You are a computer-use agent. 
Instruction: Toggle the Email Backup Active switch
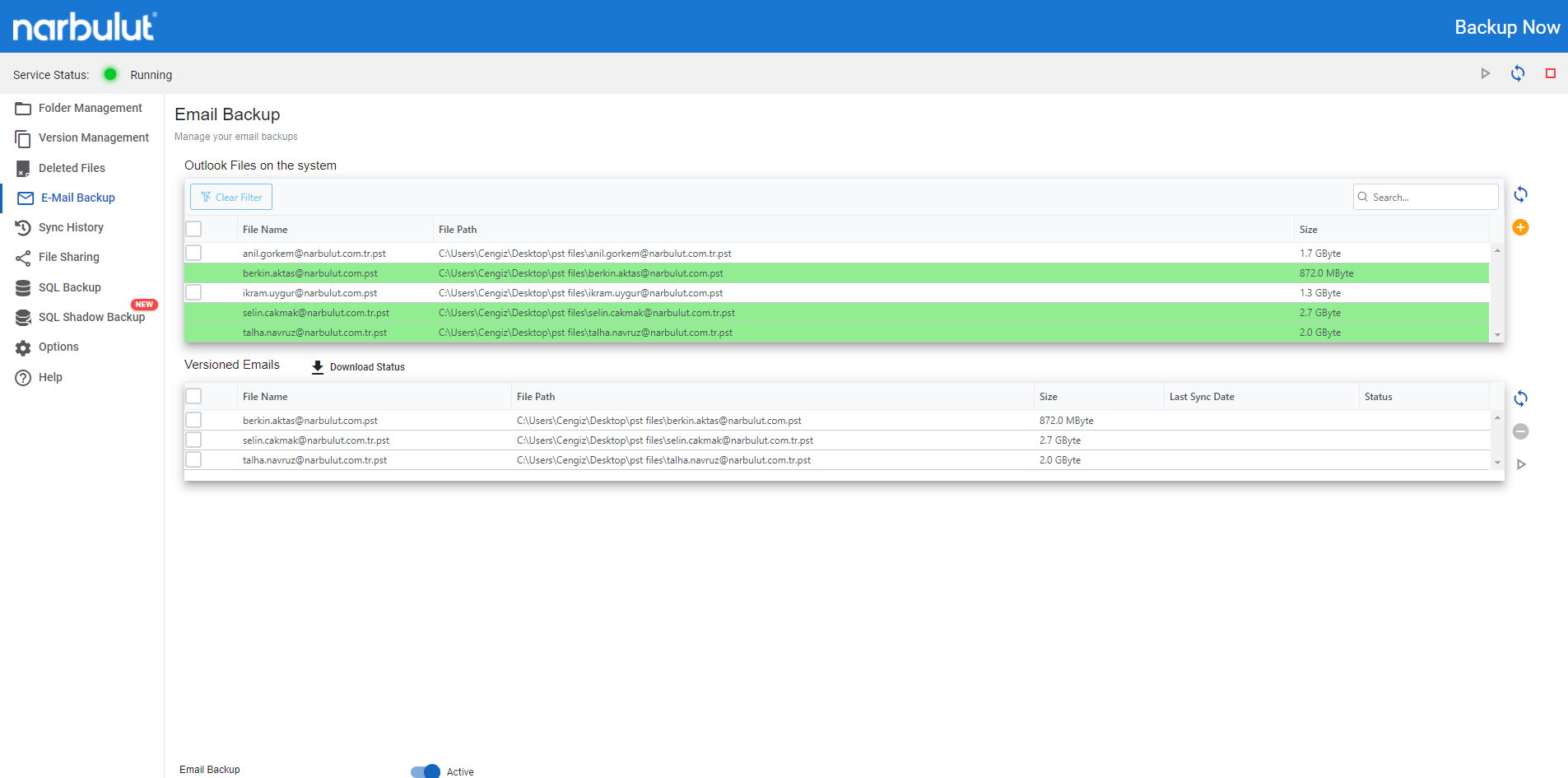click(x=426, y=771)
